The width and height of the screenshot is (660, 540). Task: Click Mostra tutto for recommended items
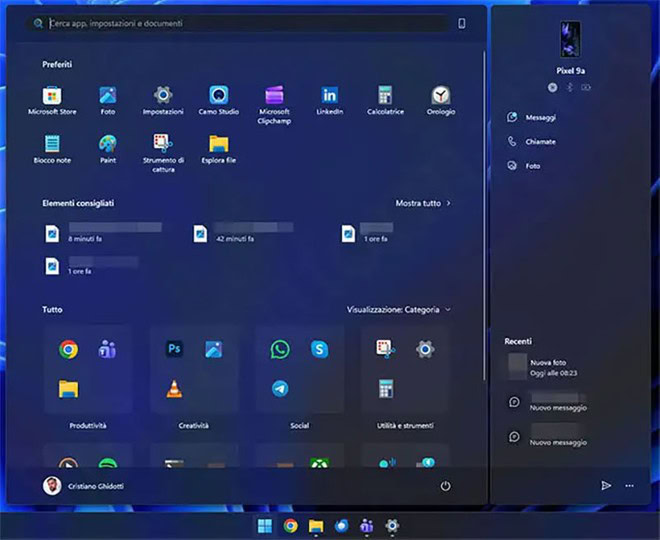(423, 203)
